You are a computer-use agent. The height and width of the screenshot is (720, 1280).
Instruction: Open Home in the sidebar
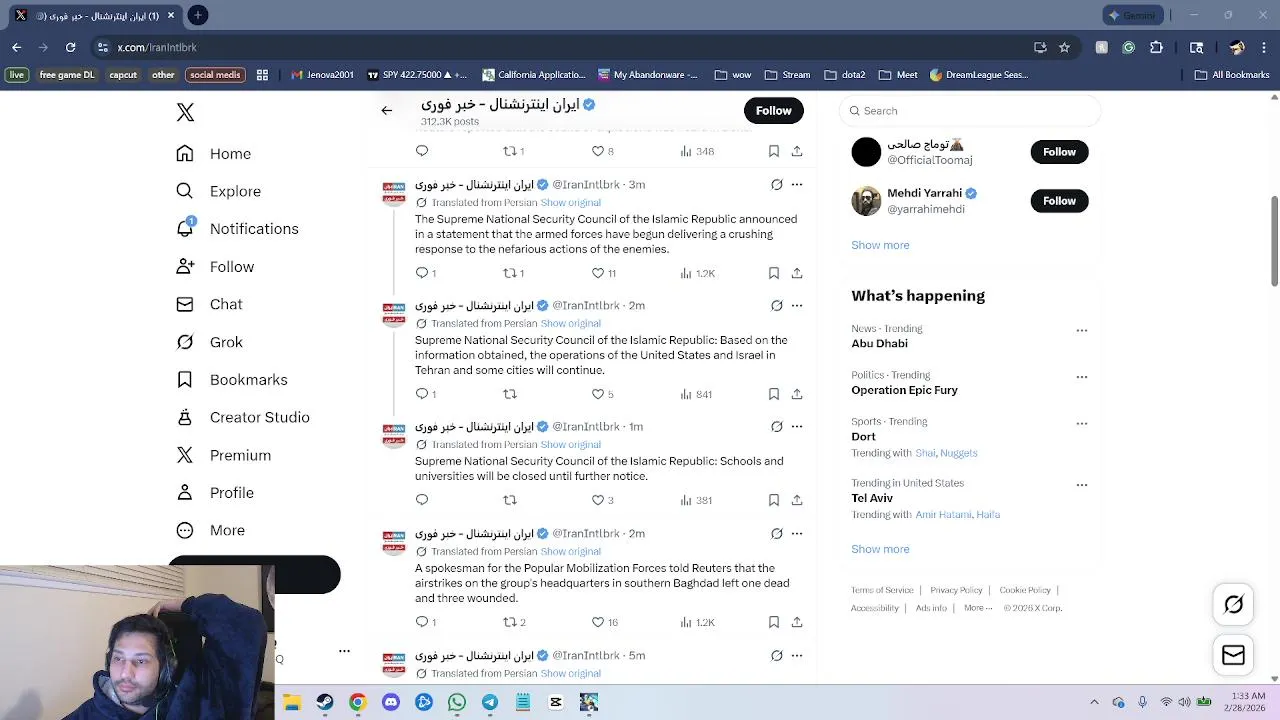(213, 154)
